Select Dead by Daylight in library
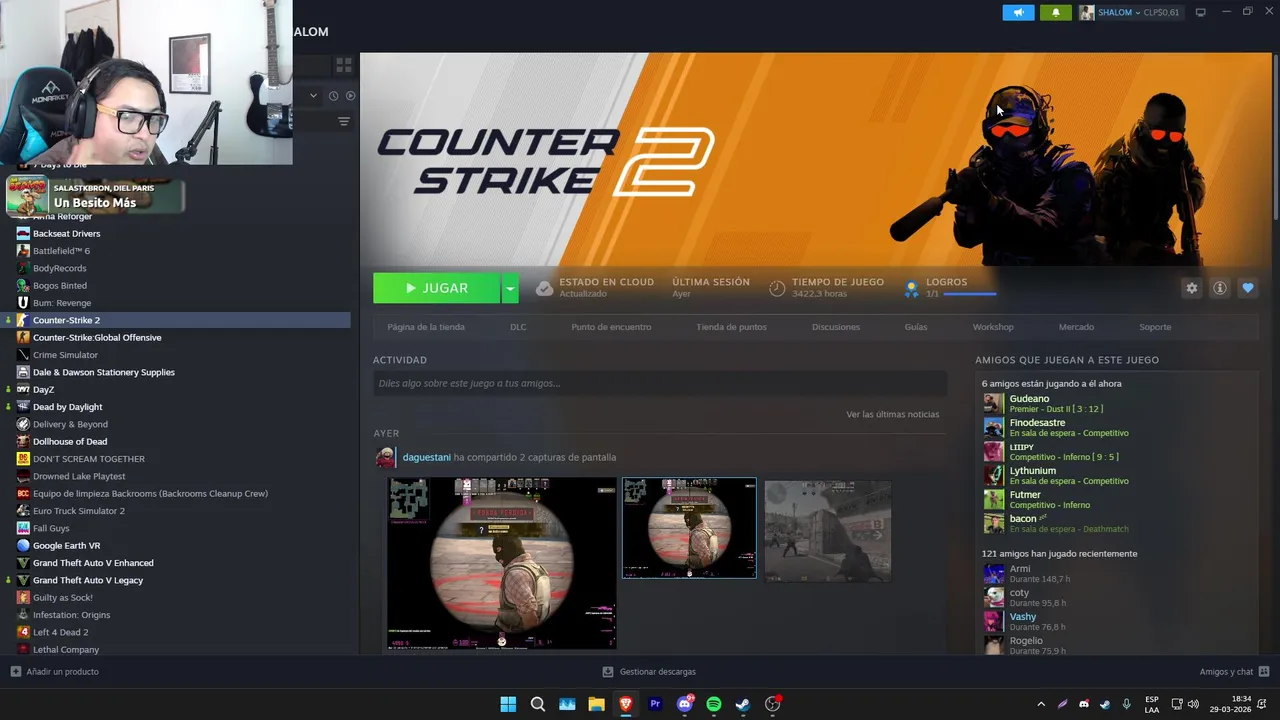The width and height of the screenshot is (1280, 720). point(67,407)
